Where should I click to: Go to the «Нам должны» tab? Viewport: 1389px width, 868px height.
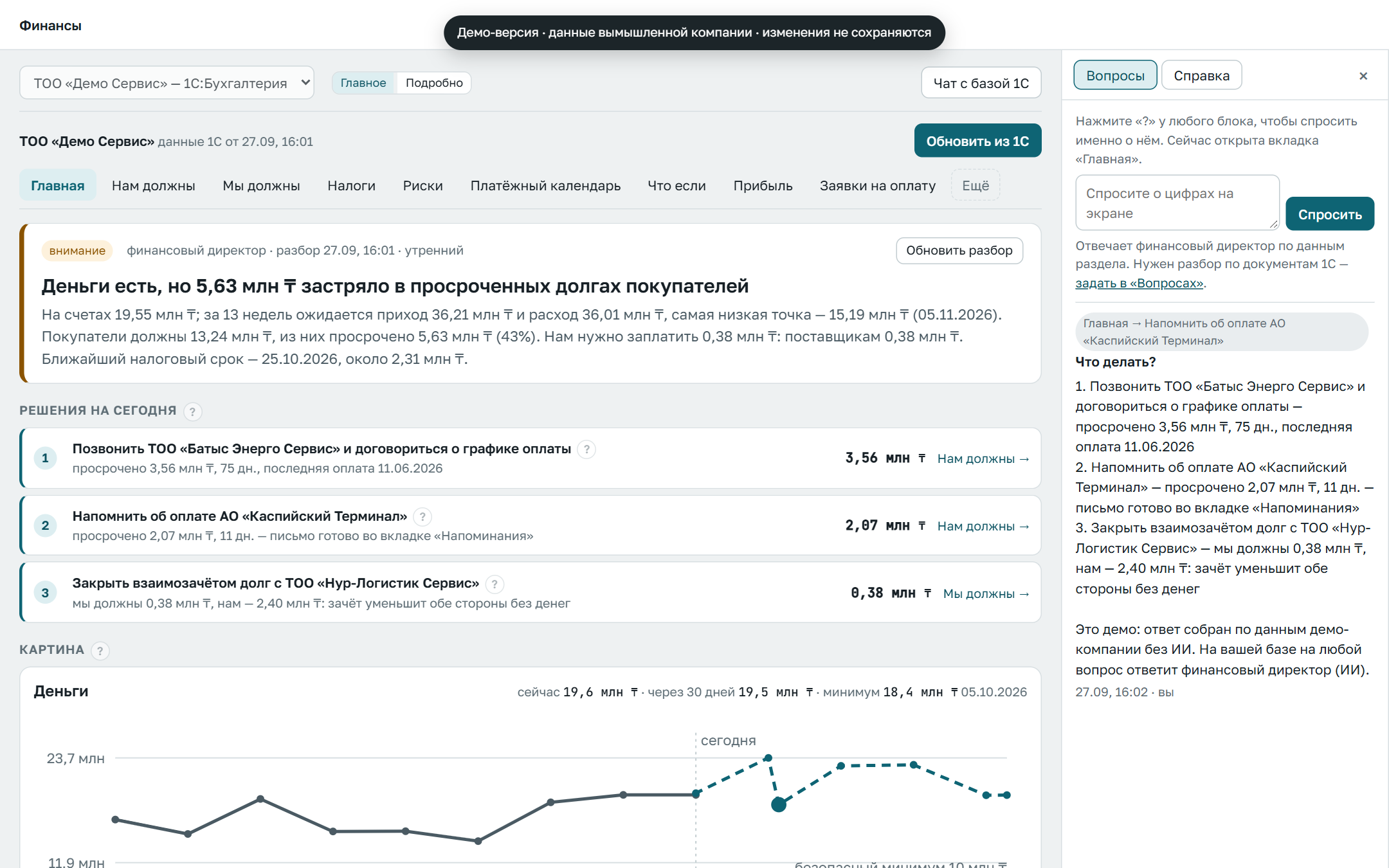click(153, 186)
